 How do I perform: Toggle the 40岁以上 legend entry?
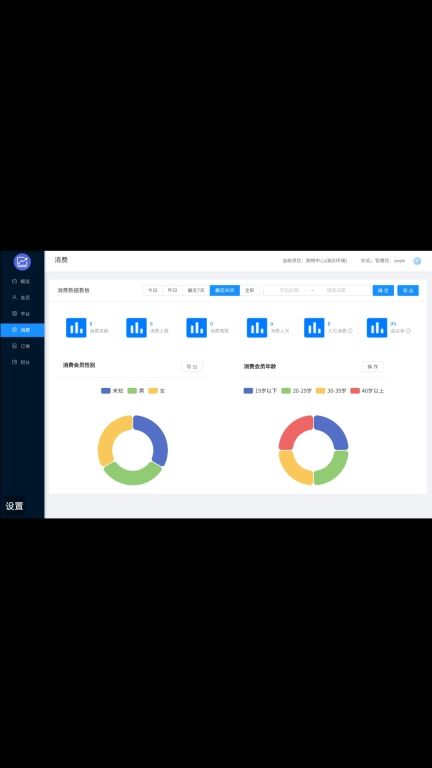(x=367, y=391)
